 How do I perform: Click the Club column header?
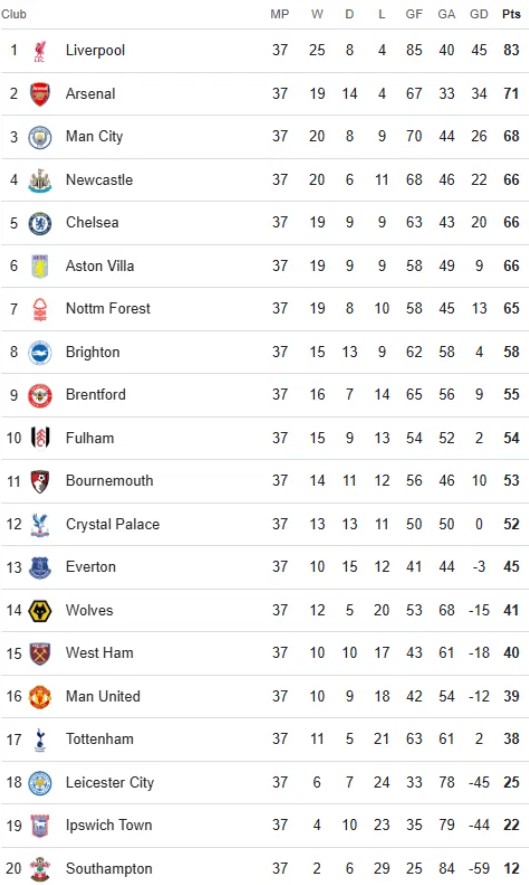(x=14, y=14)
